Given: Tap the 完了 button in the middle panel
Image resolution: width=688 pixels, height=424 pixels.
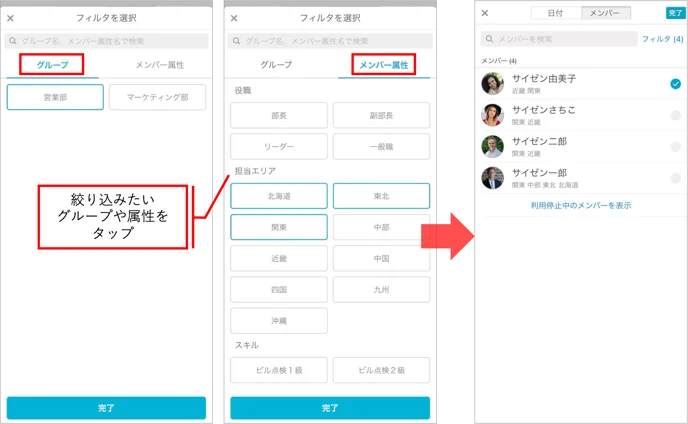Looking at the screenshot, I should 330,408.
